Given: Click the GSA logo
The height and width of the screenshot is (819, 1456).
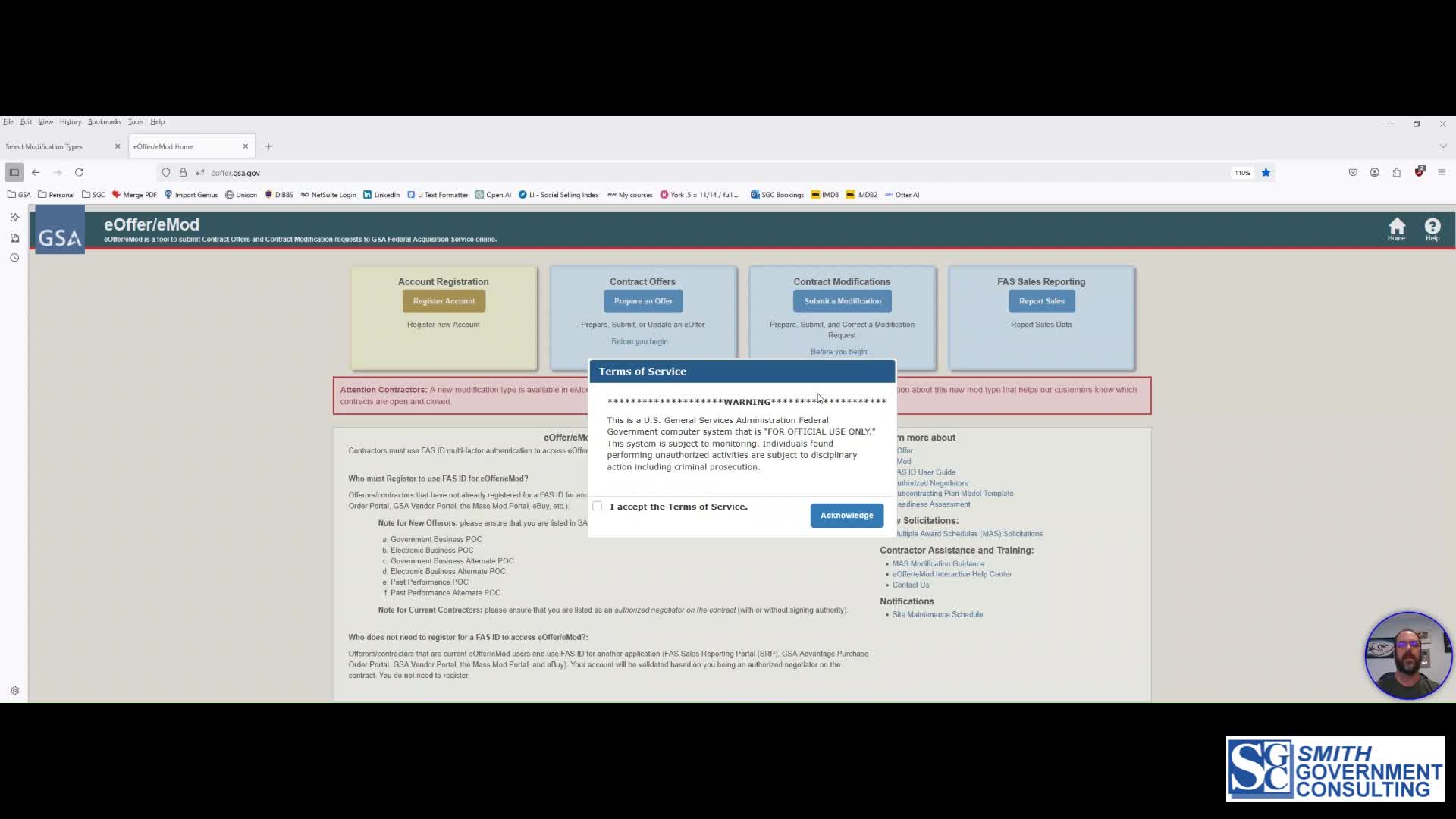Looking at the screenshot, I should point(60,231).
